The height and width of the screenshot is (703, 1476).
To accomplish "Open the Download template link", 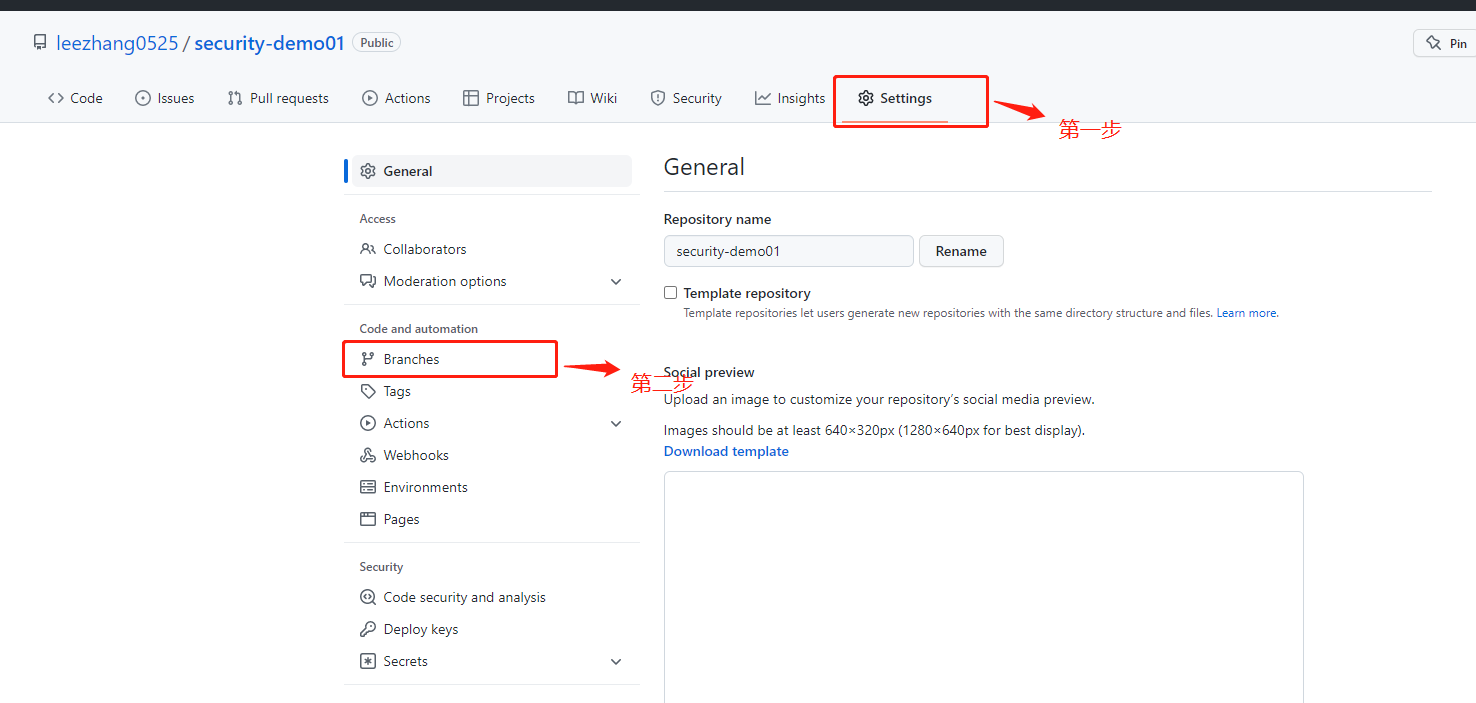I will click(726, 451).
